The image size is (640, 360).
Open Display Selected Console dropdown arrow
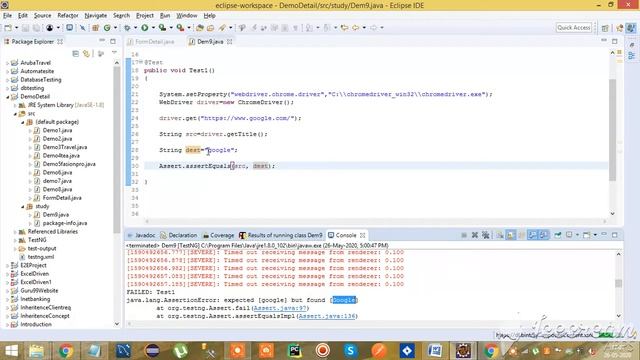coord(577,235)
